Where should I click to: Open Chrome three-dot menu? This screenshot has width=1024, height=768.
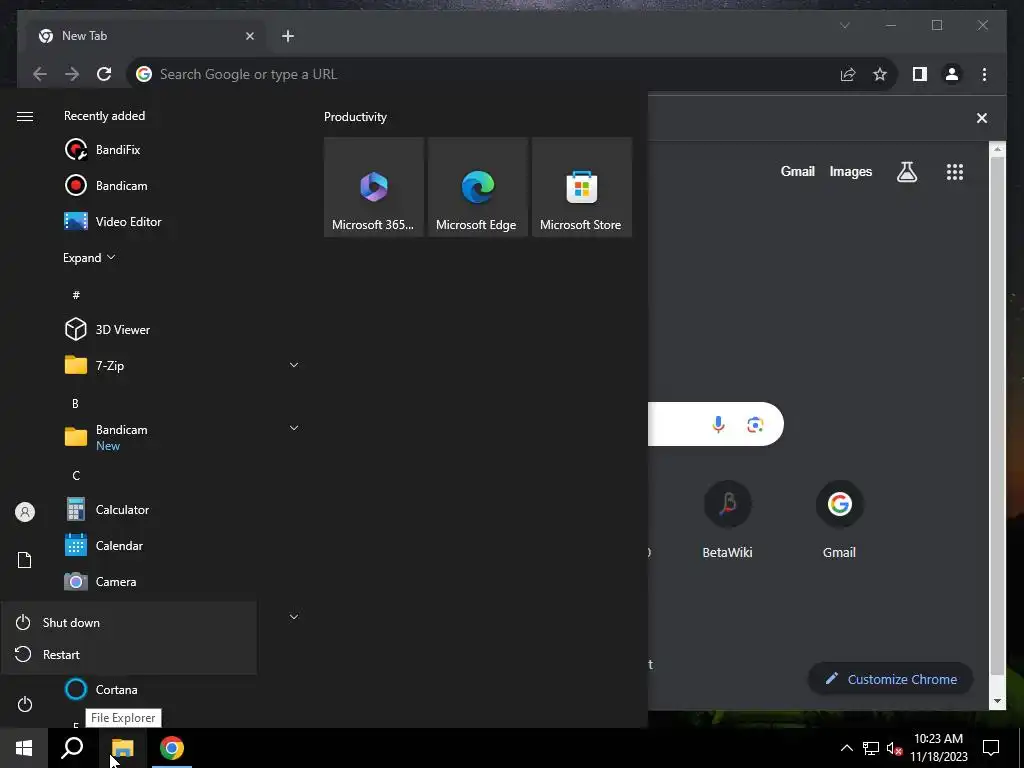click(984, 74)
